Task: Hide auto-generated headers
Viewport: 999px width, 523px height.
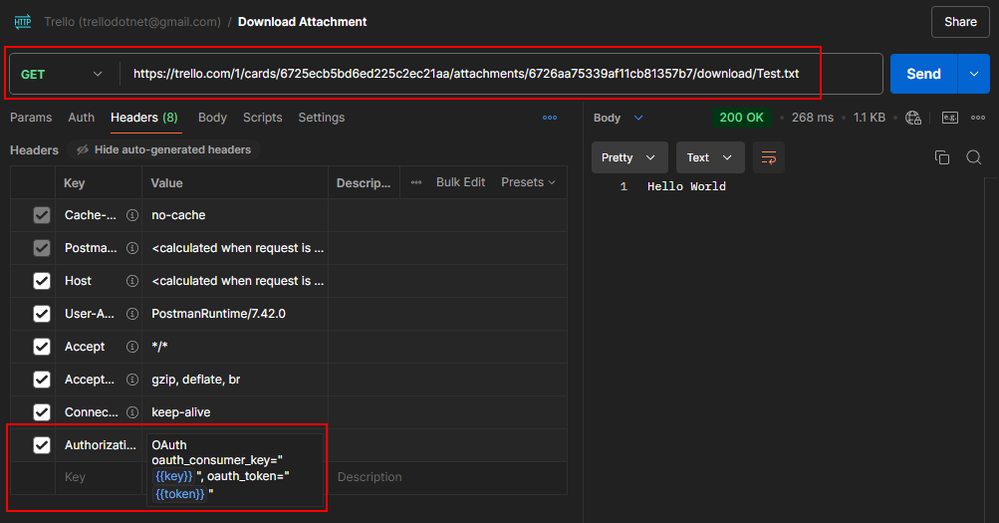Action: click(x=164, y=150)
